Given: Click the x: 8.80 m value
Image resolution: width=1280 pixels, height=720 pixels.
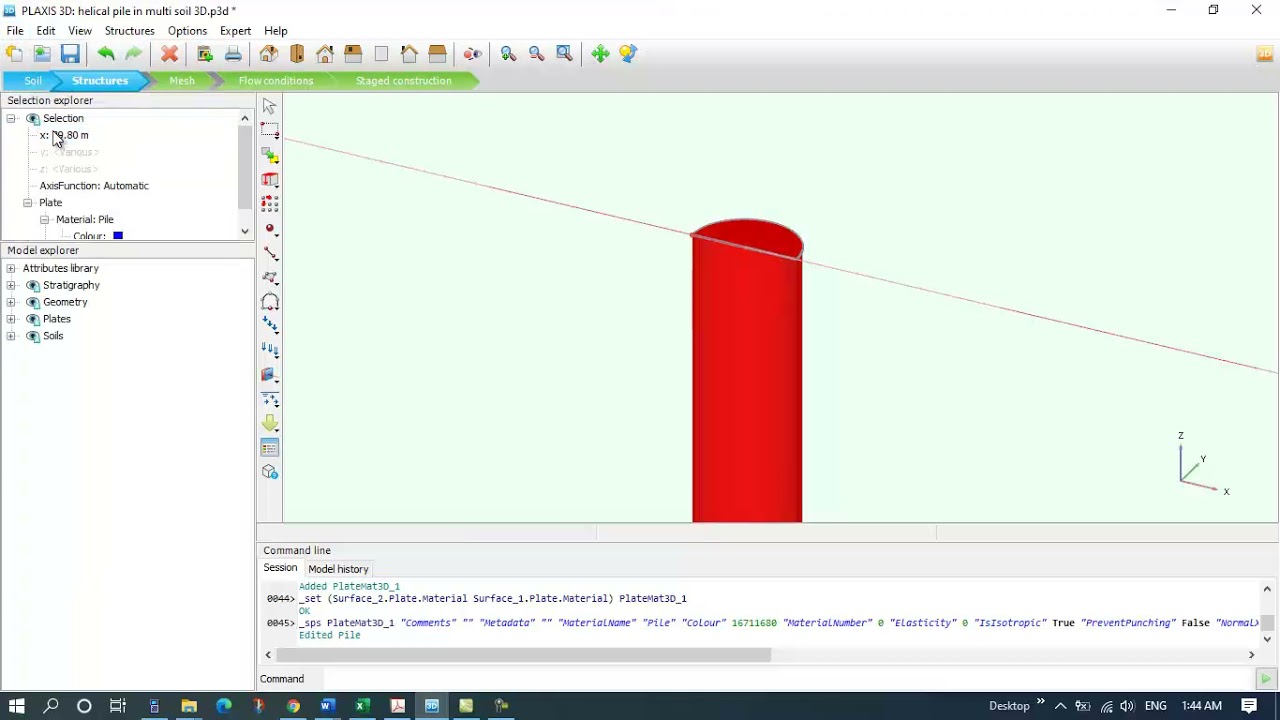Looking at the screenshot, I should coord(64,135).
